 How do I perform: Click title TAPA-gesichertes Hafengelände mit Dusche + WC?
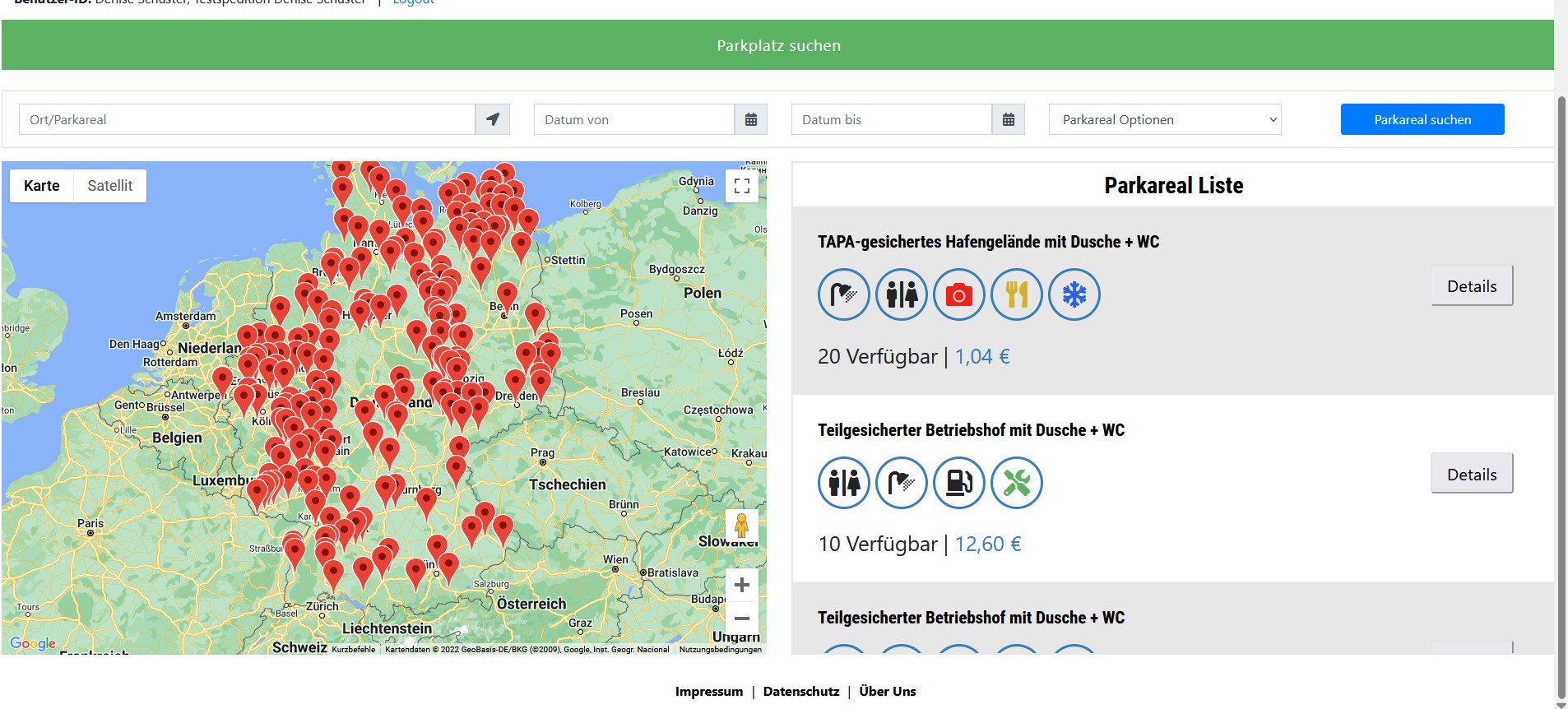(x=988, y=242)
